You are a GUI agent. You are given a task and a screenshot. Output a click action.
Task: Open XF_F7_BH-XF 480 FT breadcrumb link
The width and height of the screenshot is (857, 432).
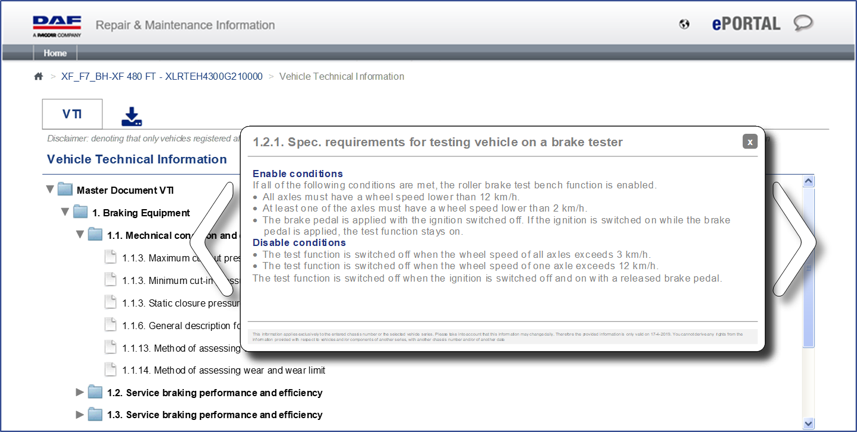click(x=162, y=77)
